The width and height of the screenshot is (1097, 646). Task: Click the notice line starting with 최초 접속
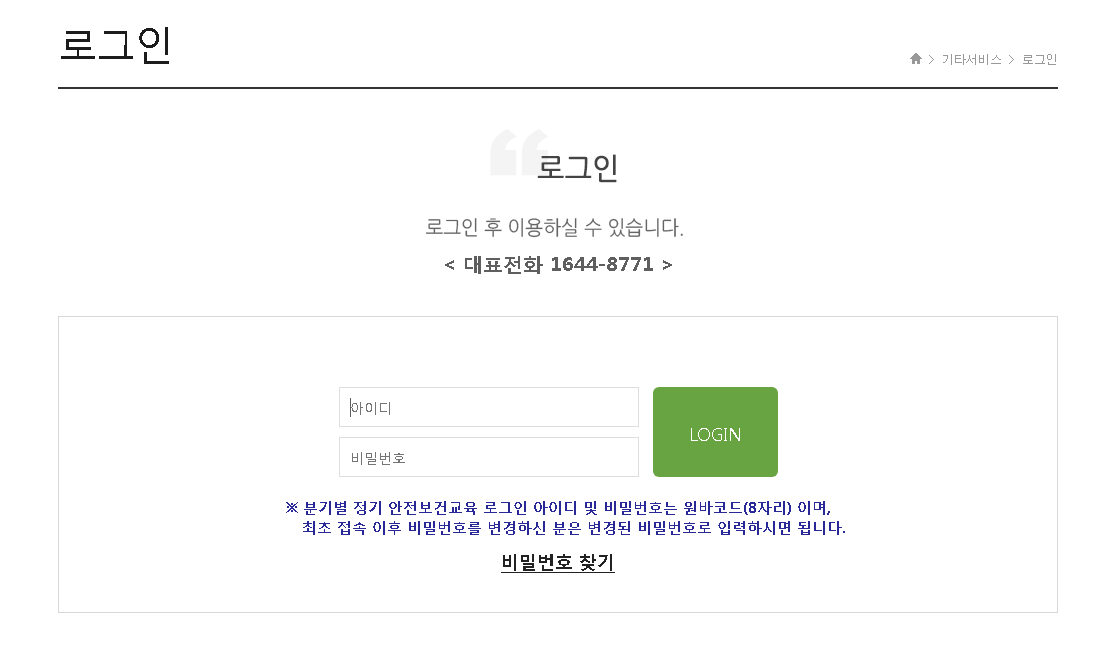click(x=574, y=528)
